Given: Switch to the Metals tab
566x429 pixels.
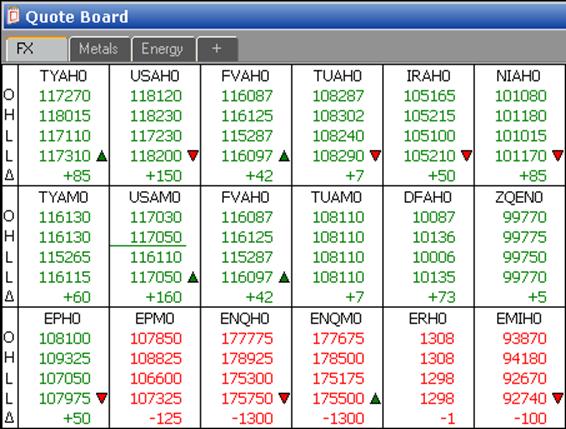Looking at the screenshot, I should pos(99,49).
